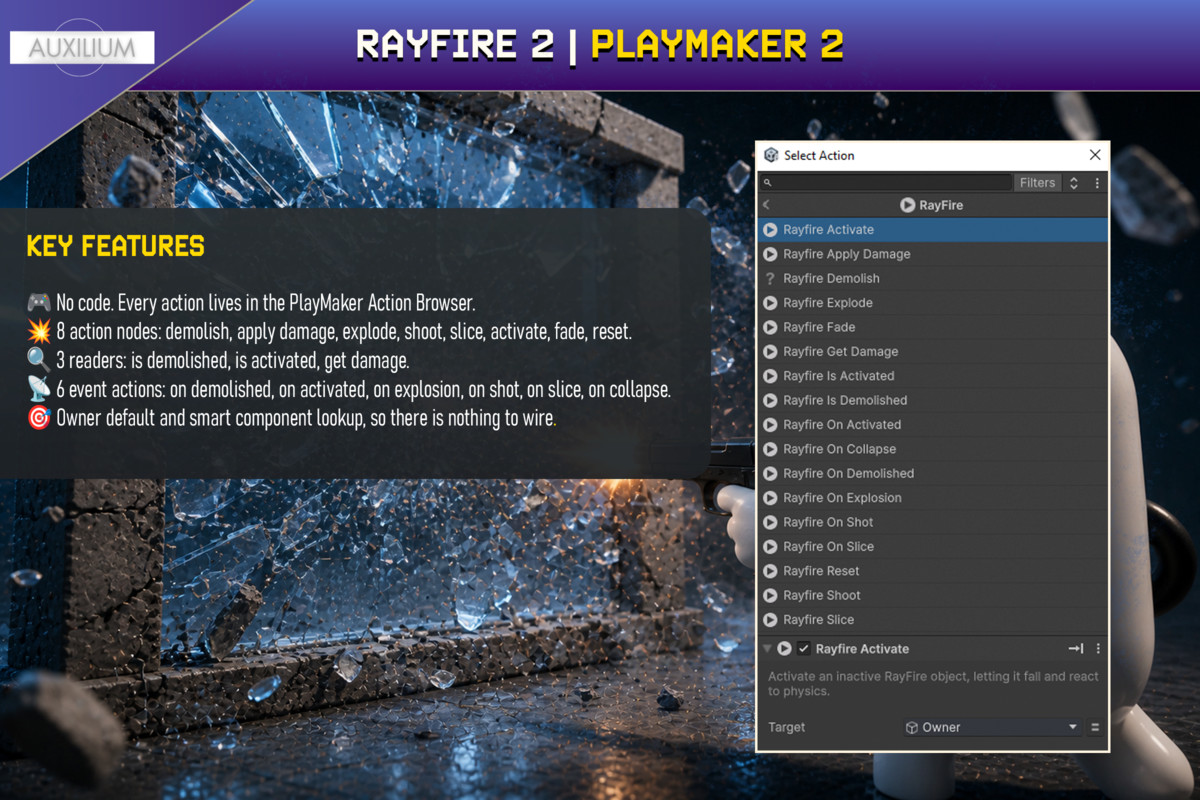
Task: Click the arrow-to-bar icon in Rayfire Activate preview
Action: click(x=1076, y=649)
